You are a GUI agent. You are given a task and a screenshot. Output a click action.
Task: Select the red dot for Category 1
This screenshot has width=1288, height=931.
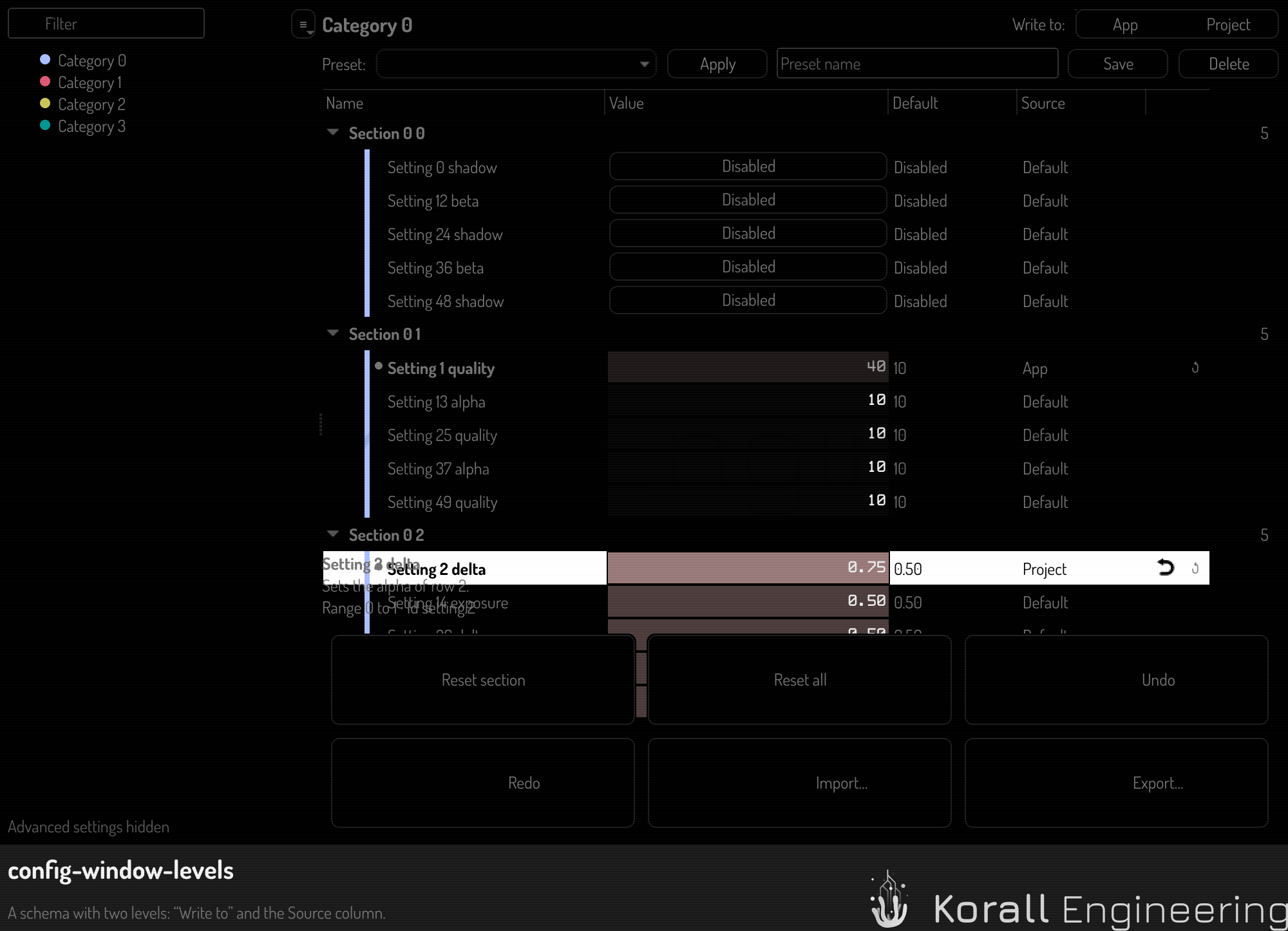coord(45,82)
